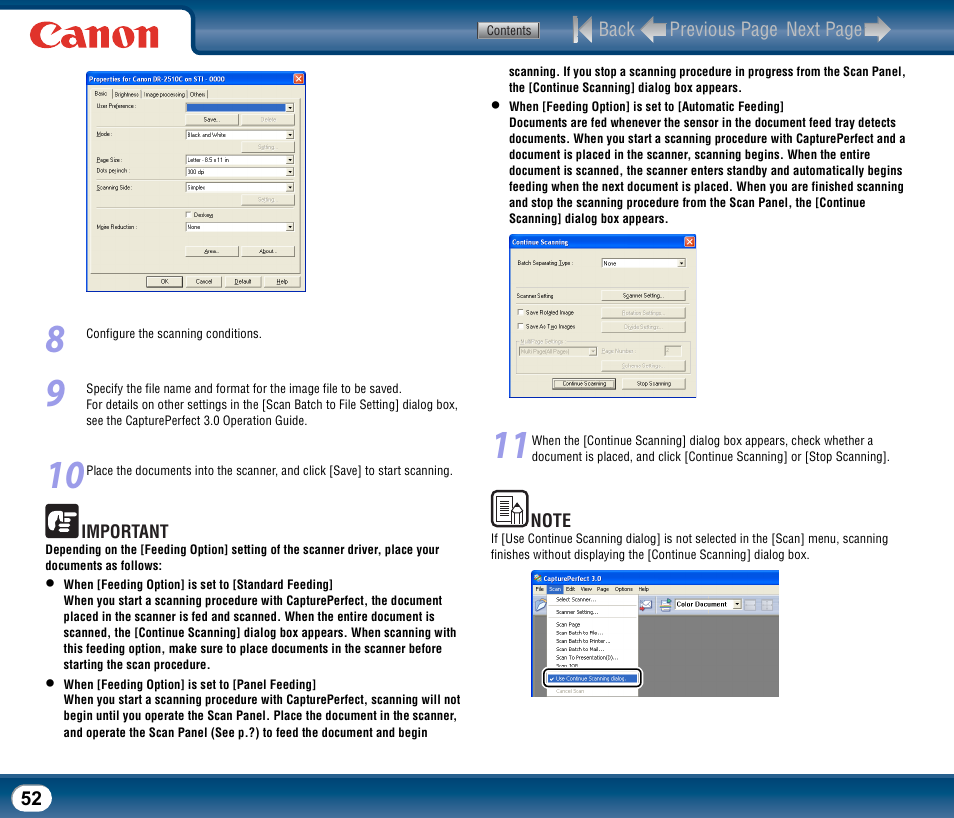Click the four-pane view toolbar icon
Screen dimensions: 954x818
click(767, 604)
